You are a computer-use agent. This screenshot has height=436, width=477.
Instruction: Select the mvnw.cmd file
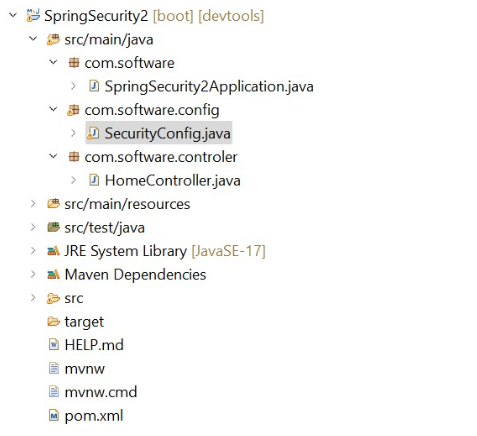pos(101,392)
